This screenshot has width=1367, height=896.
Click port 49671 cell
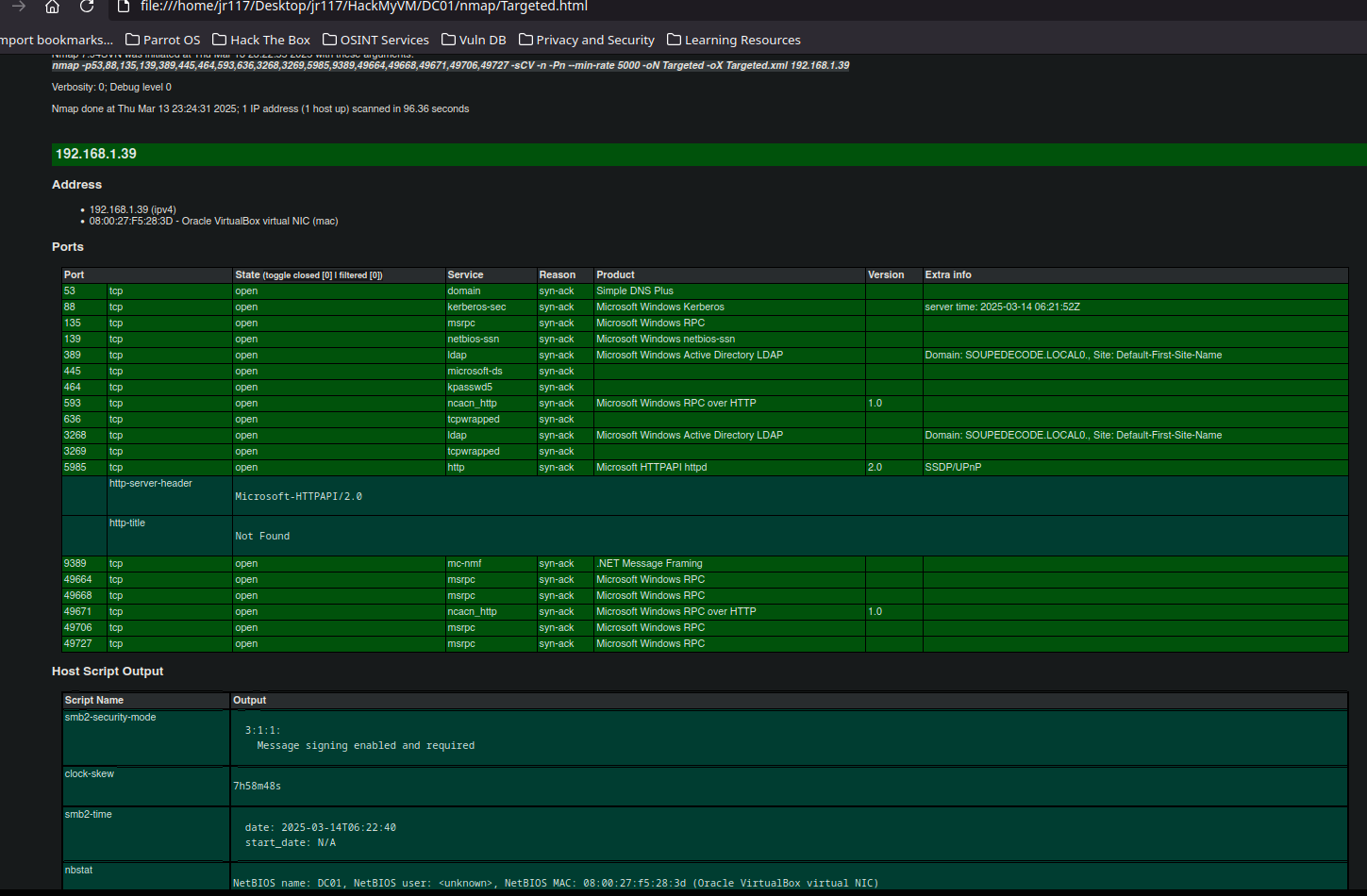tap(84, 612)
